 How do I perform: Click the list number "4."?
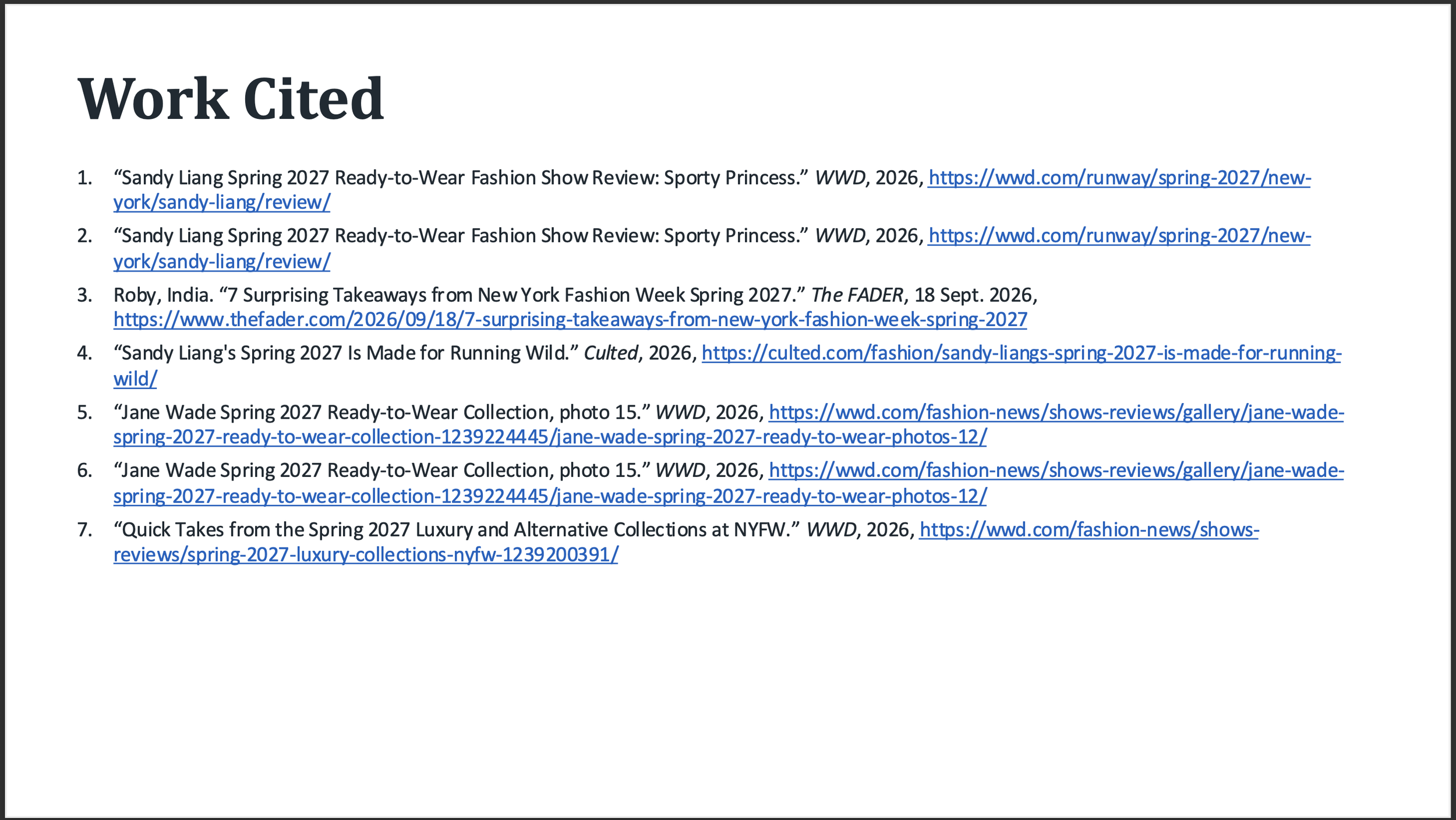[x=85, y=353]
